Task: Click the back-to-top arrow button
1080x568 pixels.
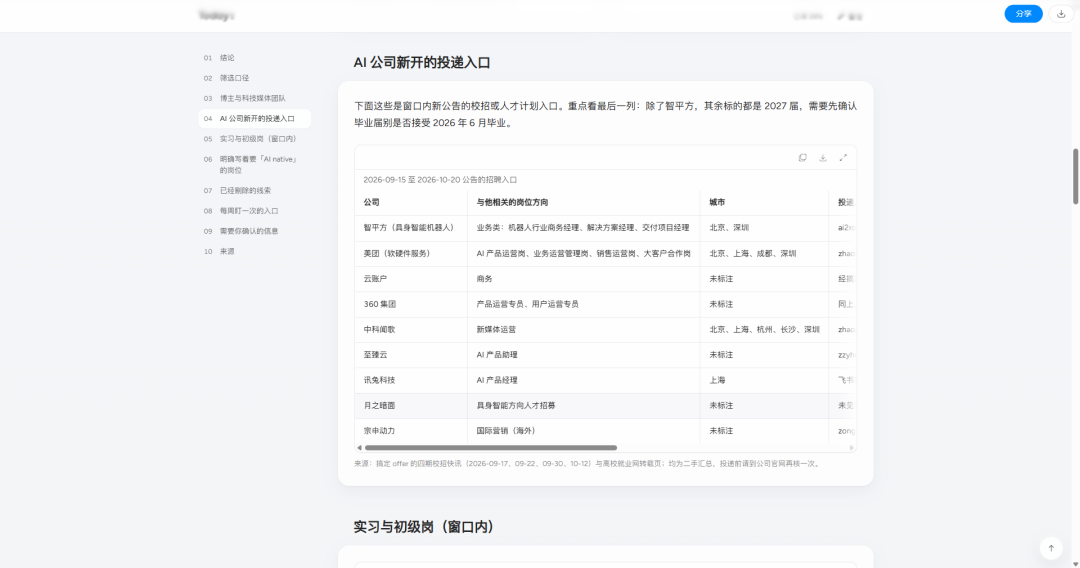Action: pos(1051,548)
